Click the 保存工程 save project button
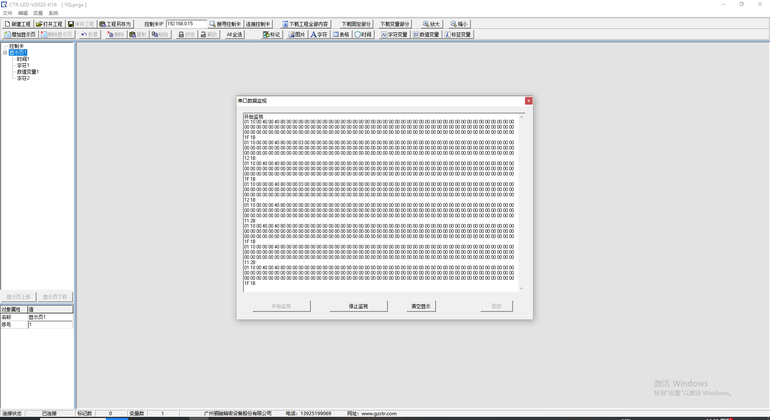The width and height of the screenshot is (770, 420). click(81, 24)
